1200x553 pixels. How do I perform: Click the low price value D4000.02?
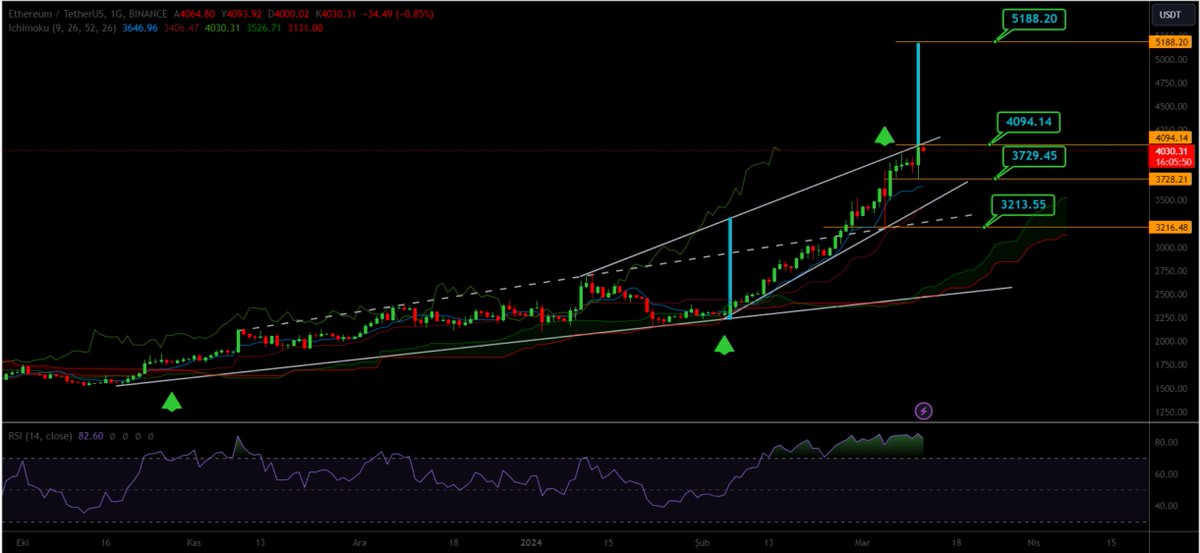pos(288,14)
